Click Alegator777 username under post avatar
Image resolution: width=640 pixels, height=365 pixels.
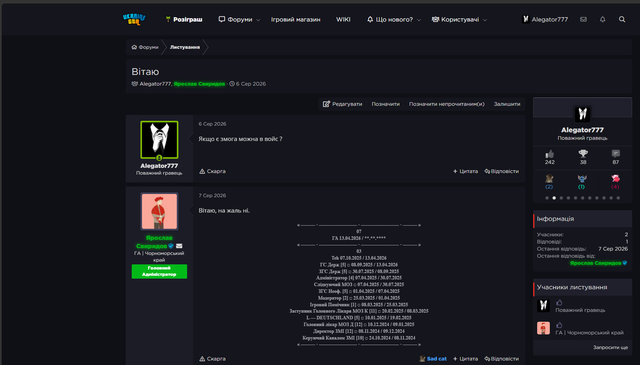[159, 166]
